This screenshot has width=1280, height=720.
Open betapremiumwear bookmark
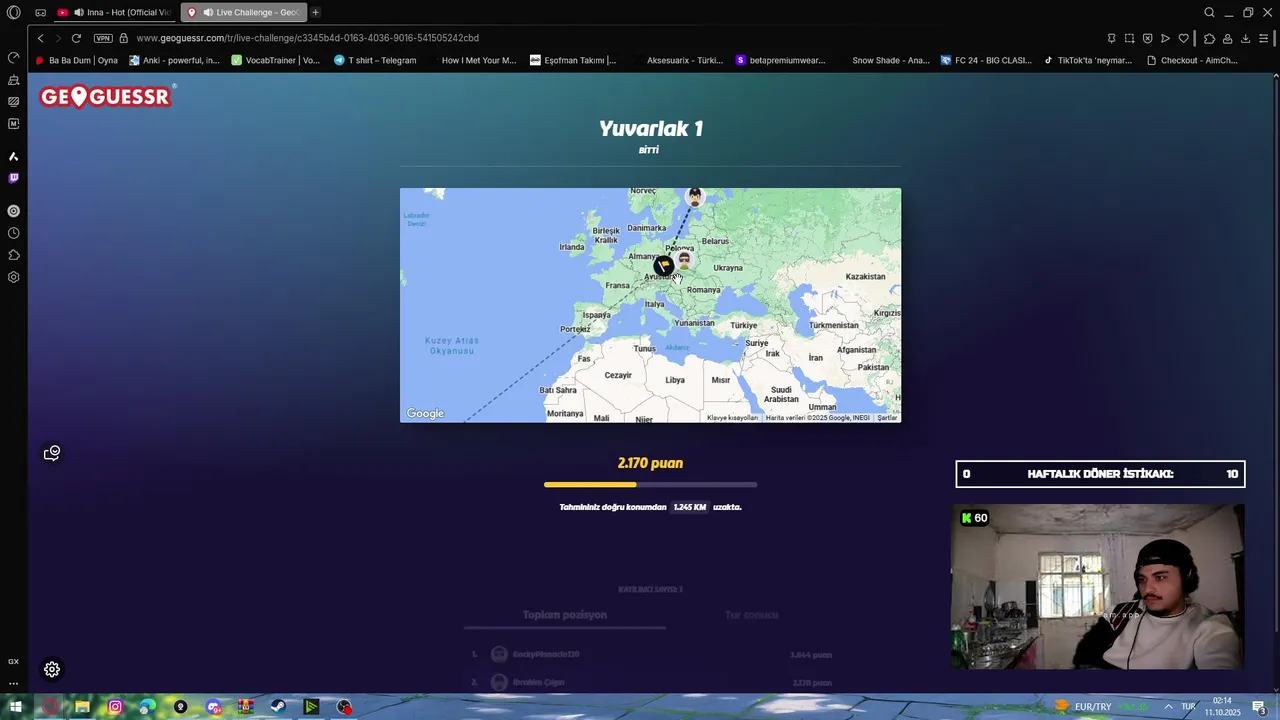[x=780, y=60]
